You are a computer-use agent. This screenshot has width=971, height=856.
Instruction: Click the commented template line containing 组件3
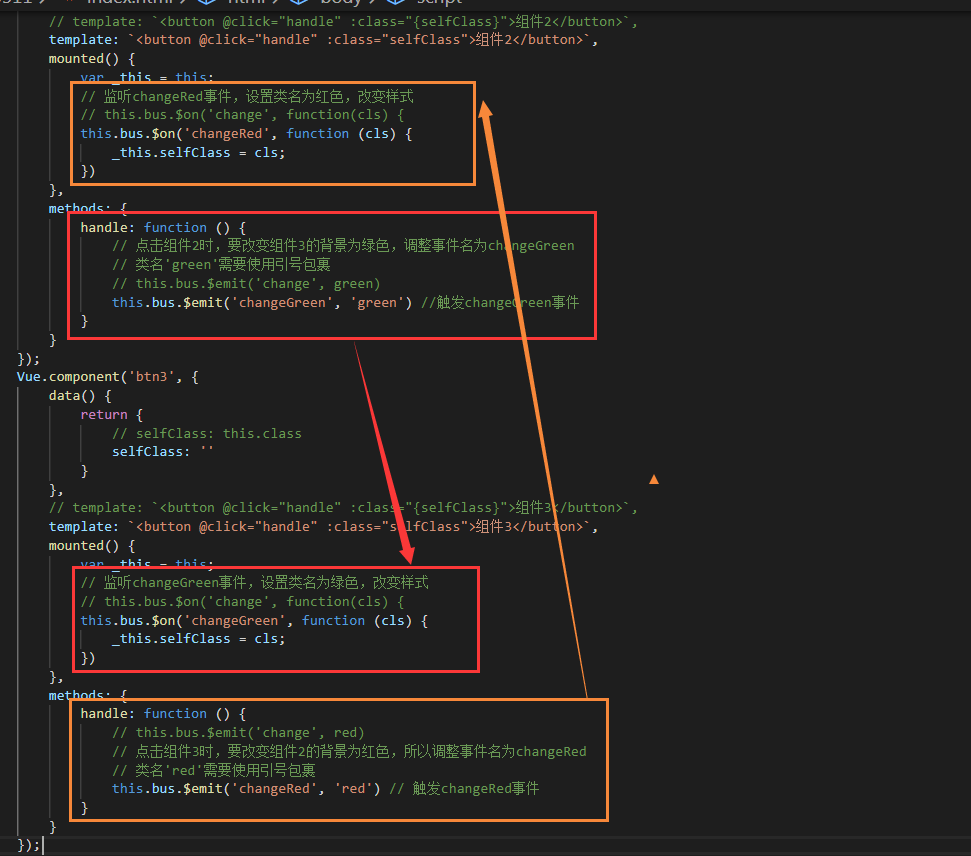[343, 508]
